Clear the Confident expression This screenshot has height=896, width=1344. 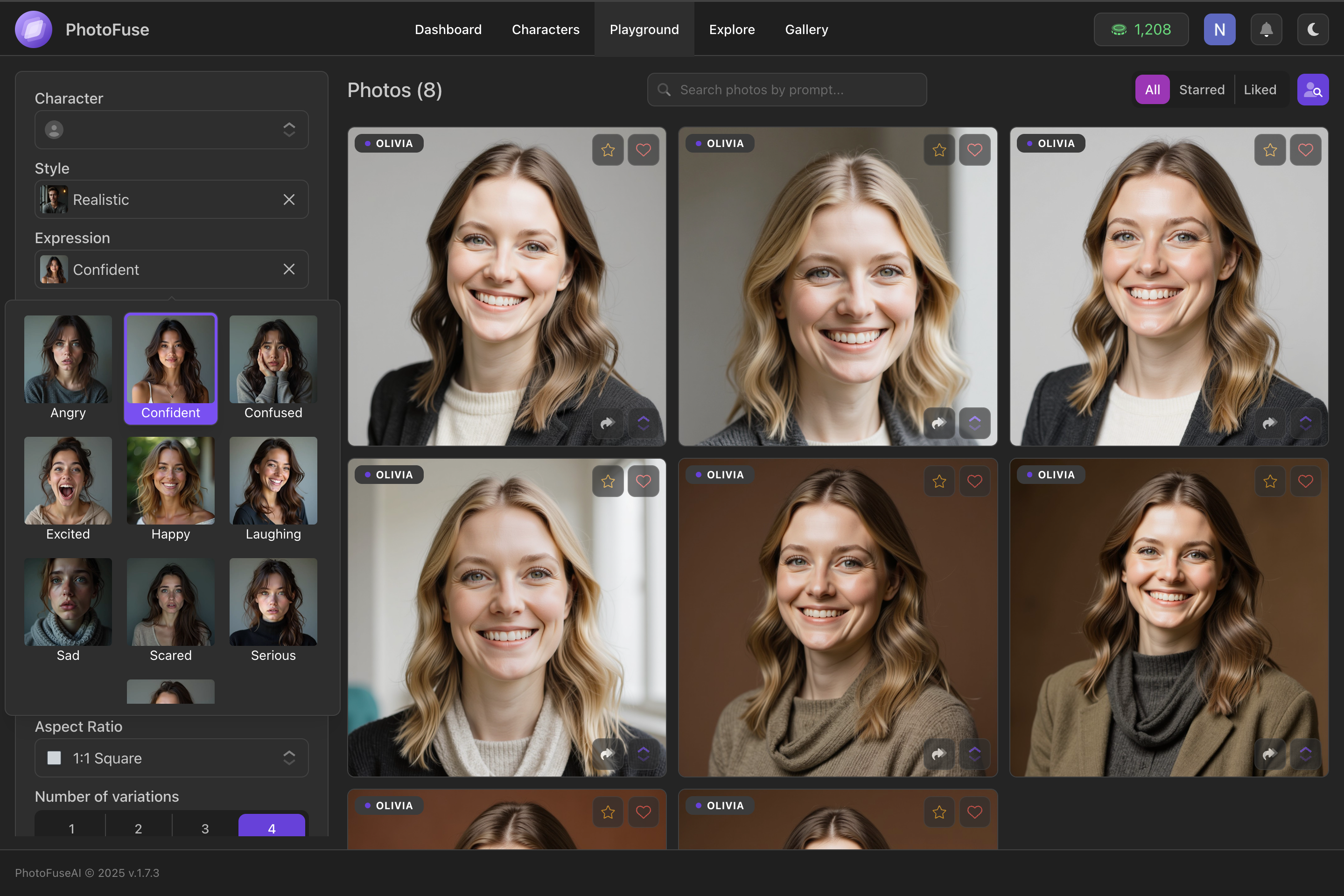point(289,269)
